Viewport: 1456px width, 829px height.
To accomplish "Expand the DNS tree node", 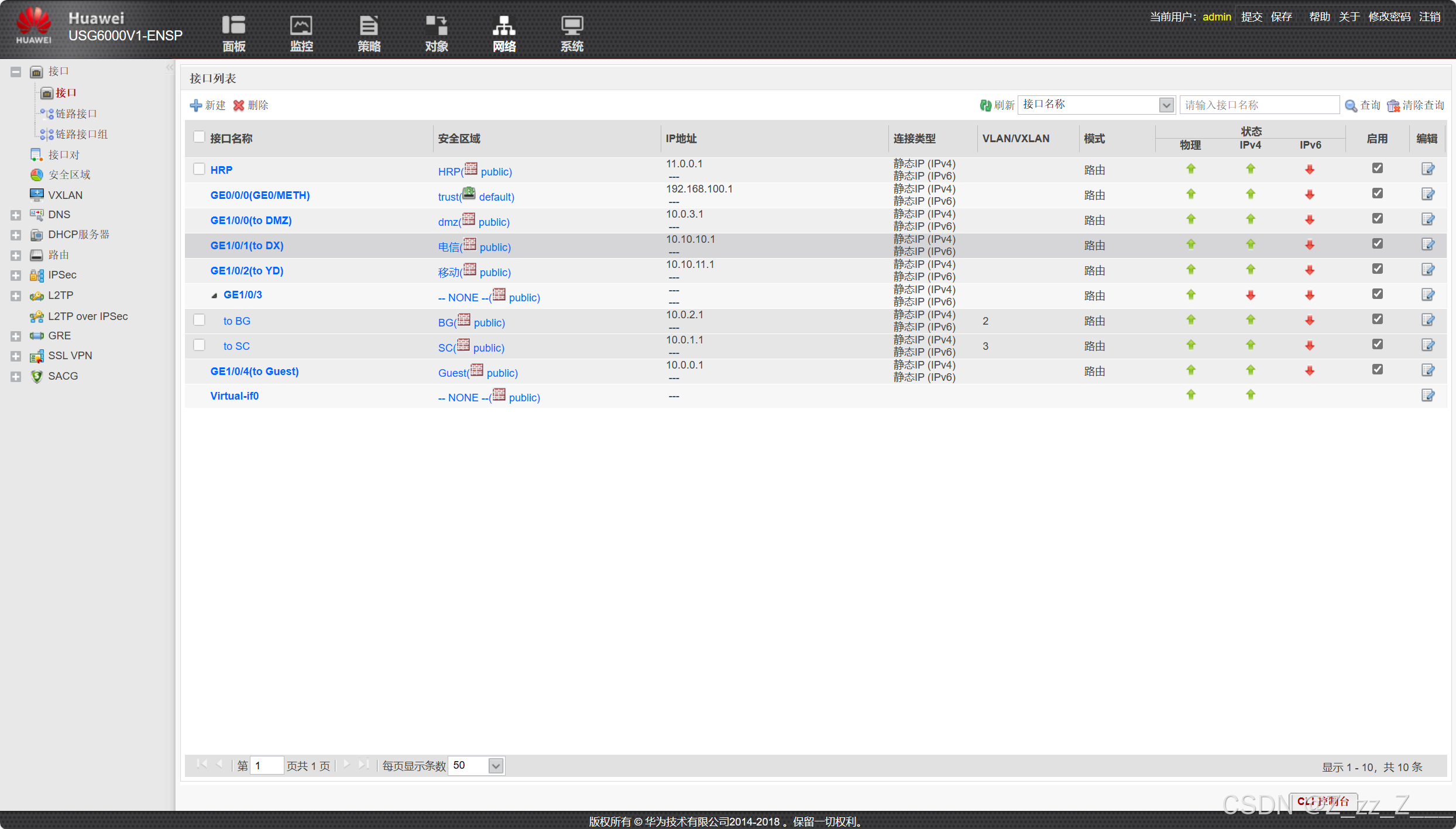I will [16, 215].
